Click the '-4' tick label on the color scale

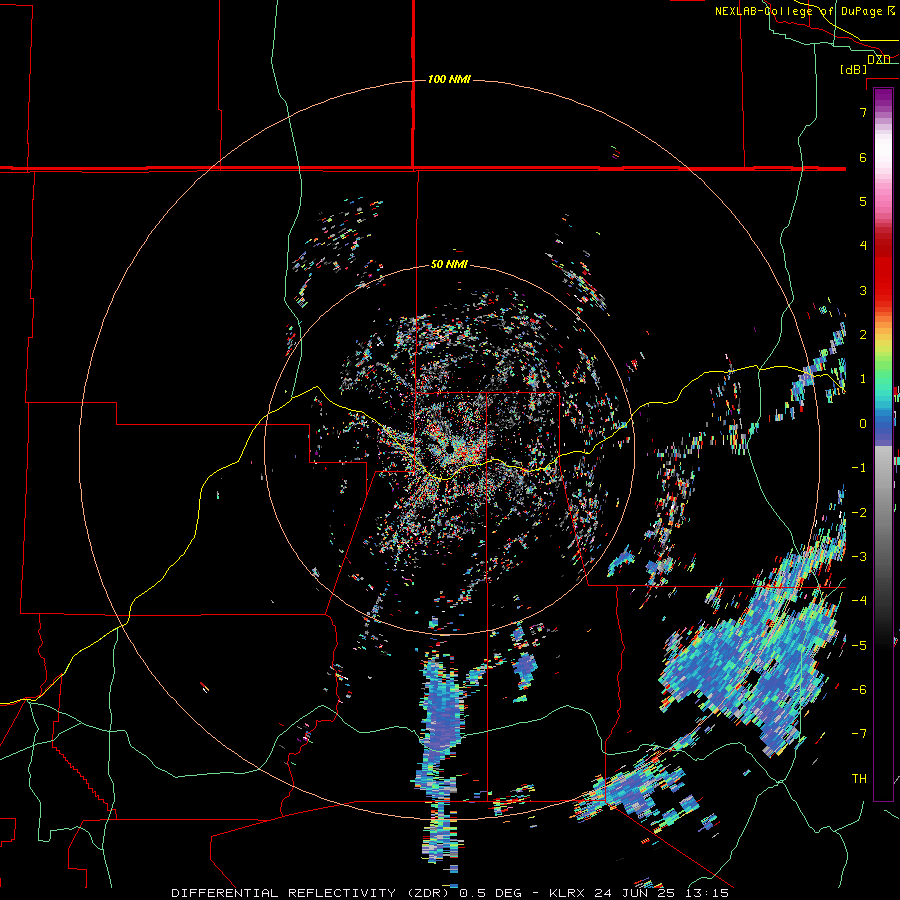(x=859, y=601)
